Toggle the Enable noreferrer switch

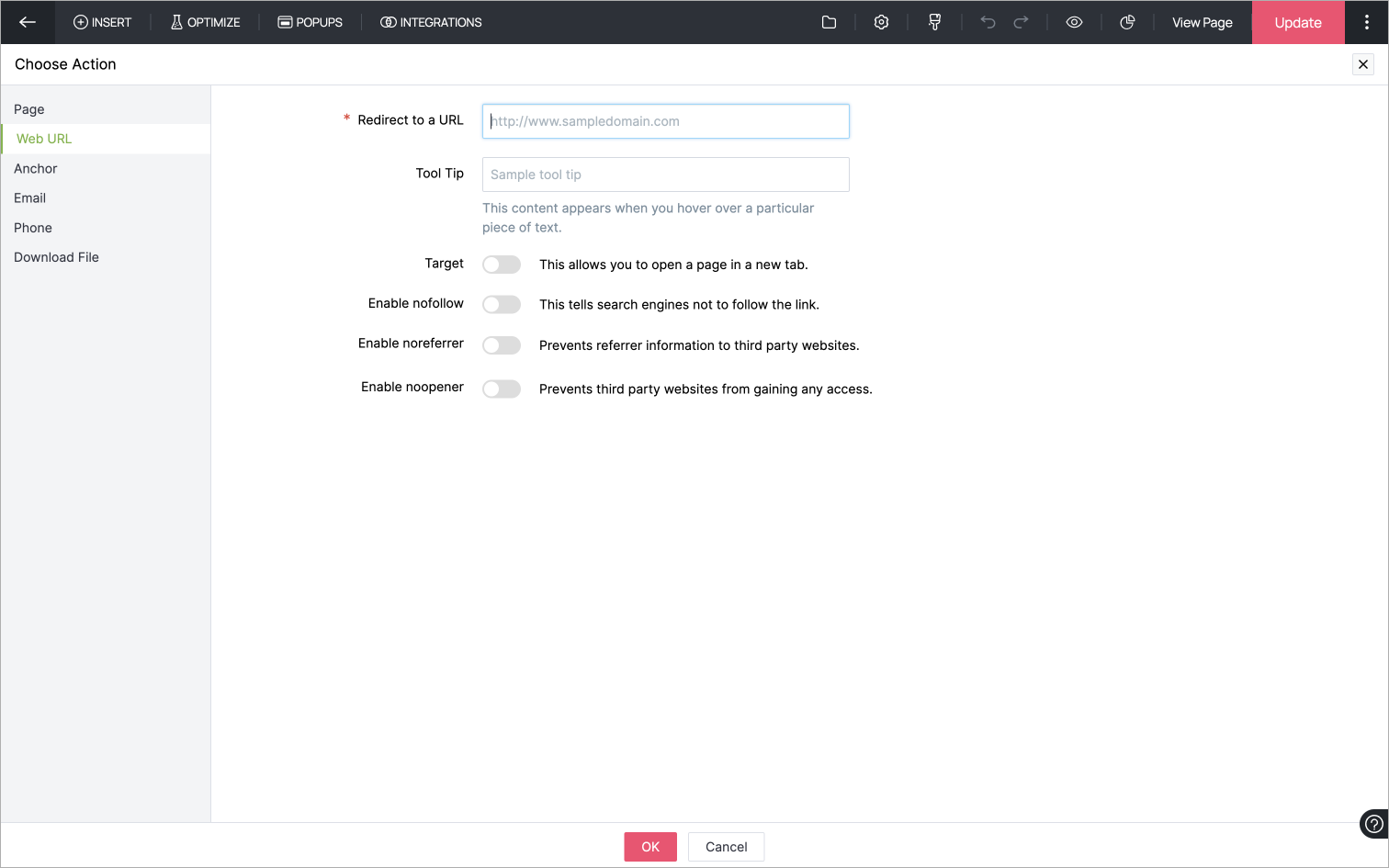(502, 345)
